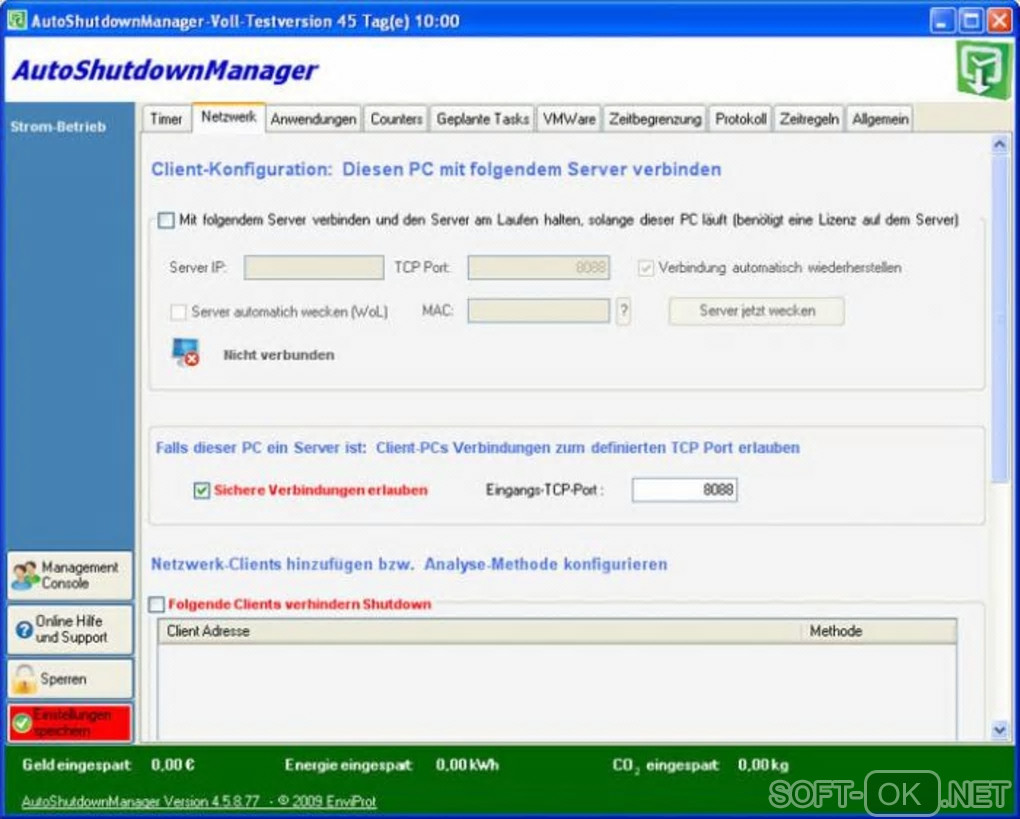Click the MAC address input field
The width and height of the screenshot is (1020, 819).
(x=539, y=311)
